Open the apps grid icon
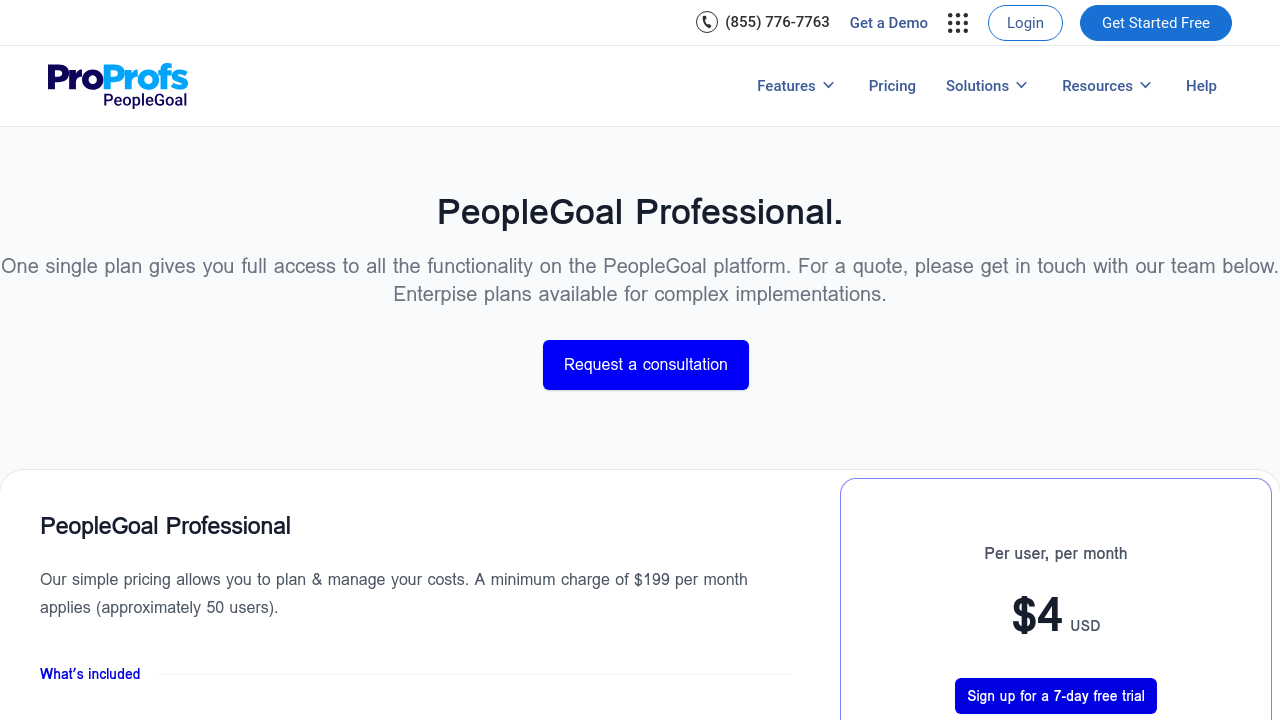The height and width of the screenshot is (720, 1280). pyautogui.click(x=958, y=23)
